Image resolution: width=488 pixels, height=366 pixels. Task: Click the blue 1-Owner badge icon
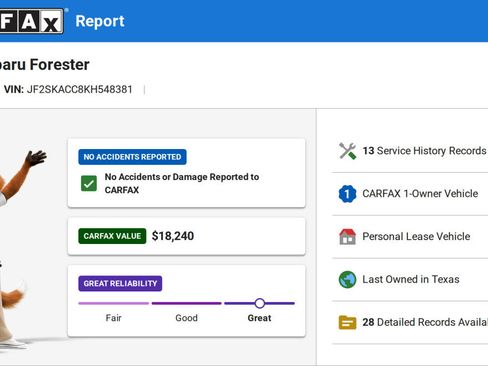347,194
